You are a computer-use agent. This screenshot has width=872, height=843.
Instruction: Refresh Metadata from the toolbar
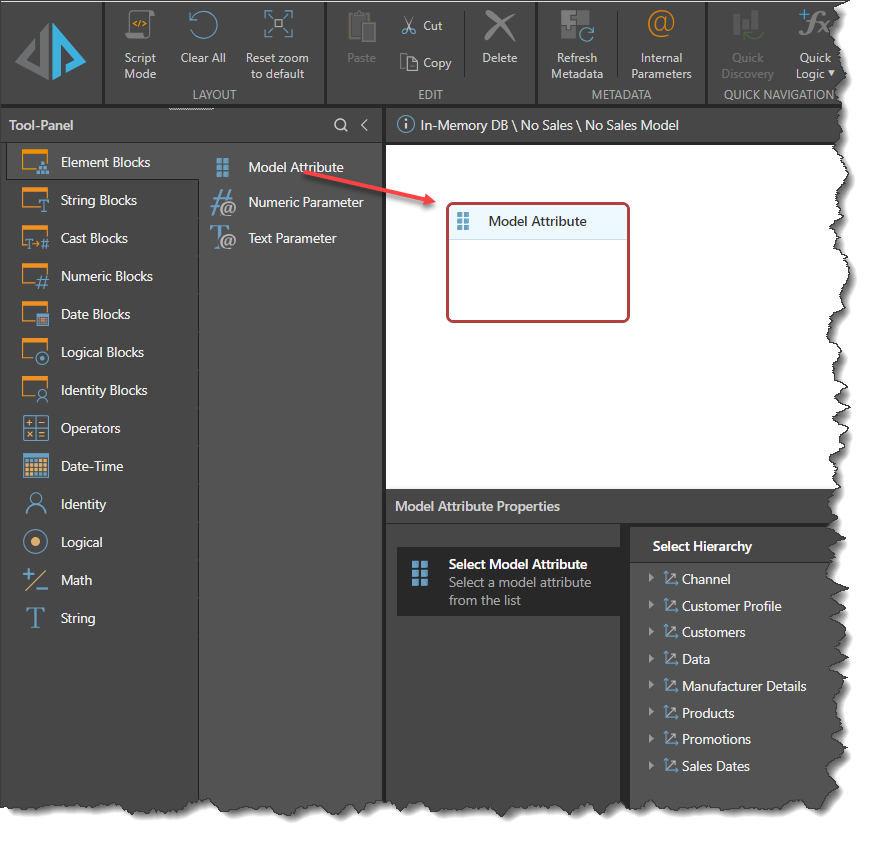pos(577,26)
